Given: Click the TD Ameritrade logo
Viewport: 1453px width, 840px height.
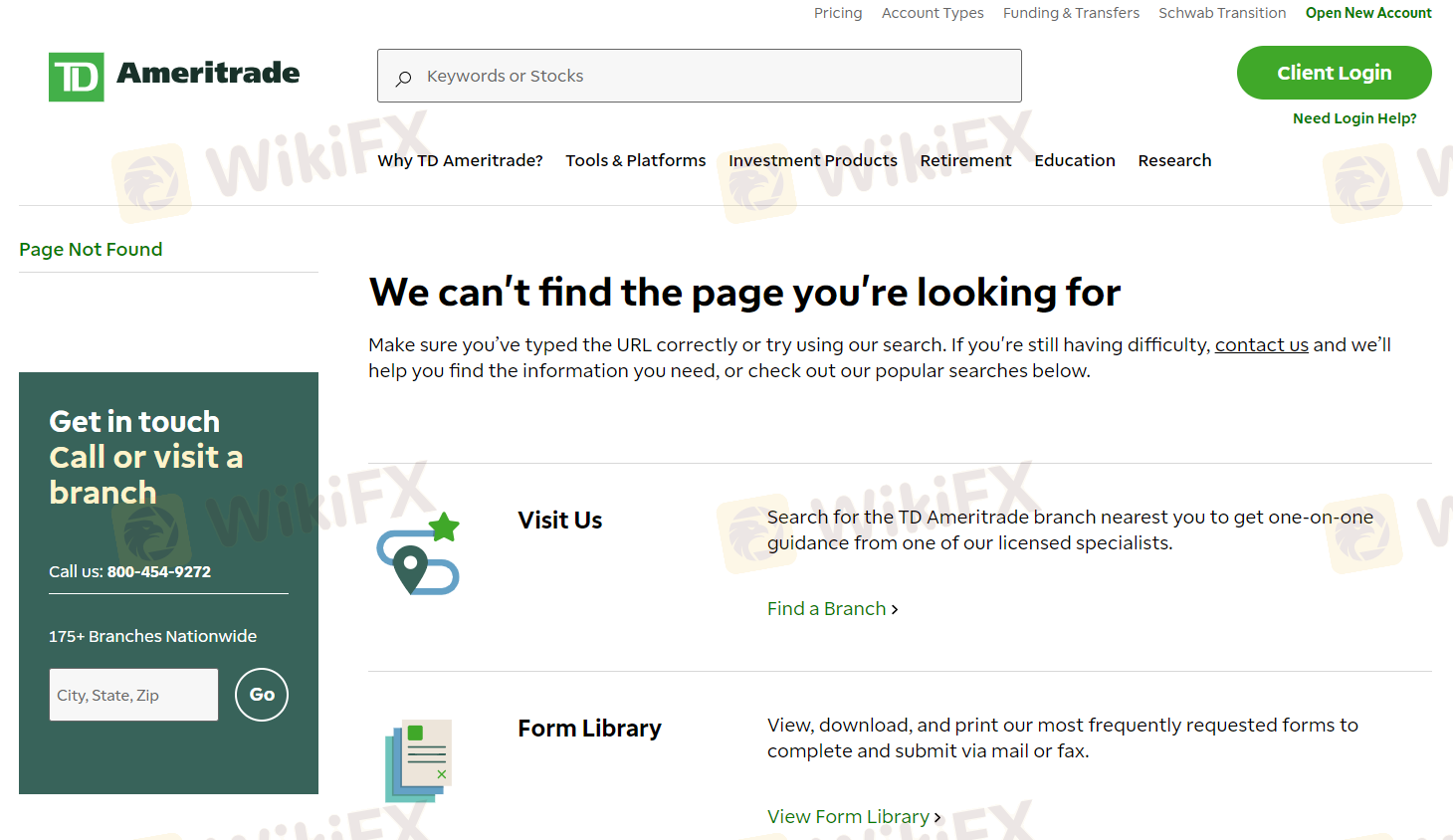Looking at the screenshot, I should [174, 76].
